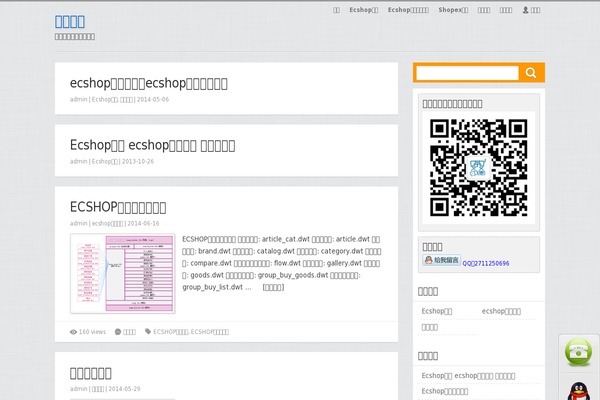Click the admin author link dated 2014-05-06

pyautogui.click(x=78, y=99)
